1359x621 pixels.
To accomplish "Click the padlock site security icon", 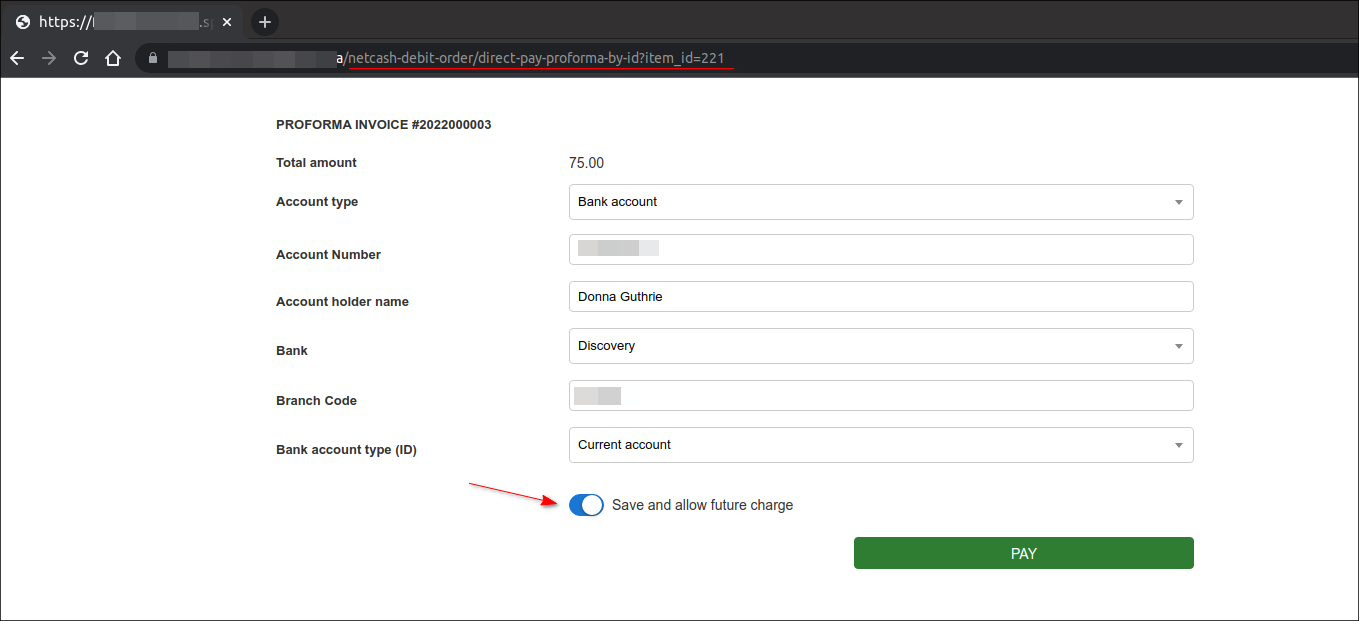I will pyautogui.click(x=153, y=58).
